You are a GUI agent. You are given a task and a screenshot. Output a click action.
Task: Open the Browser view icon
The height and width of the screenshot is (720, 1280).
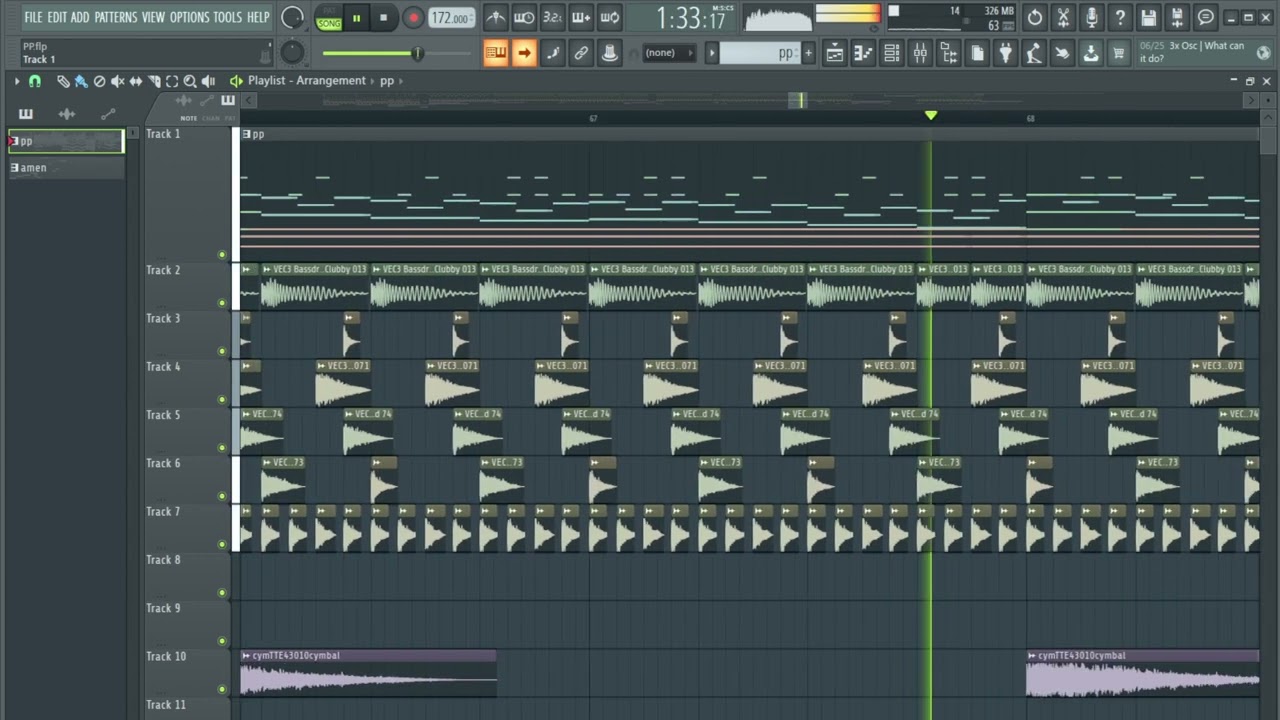click(949, 53)
